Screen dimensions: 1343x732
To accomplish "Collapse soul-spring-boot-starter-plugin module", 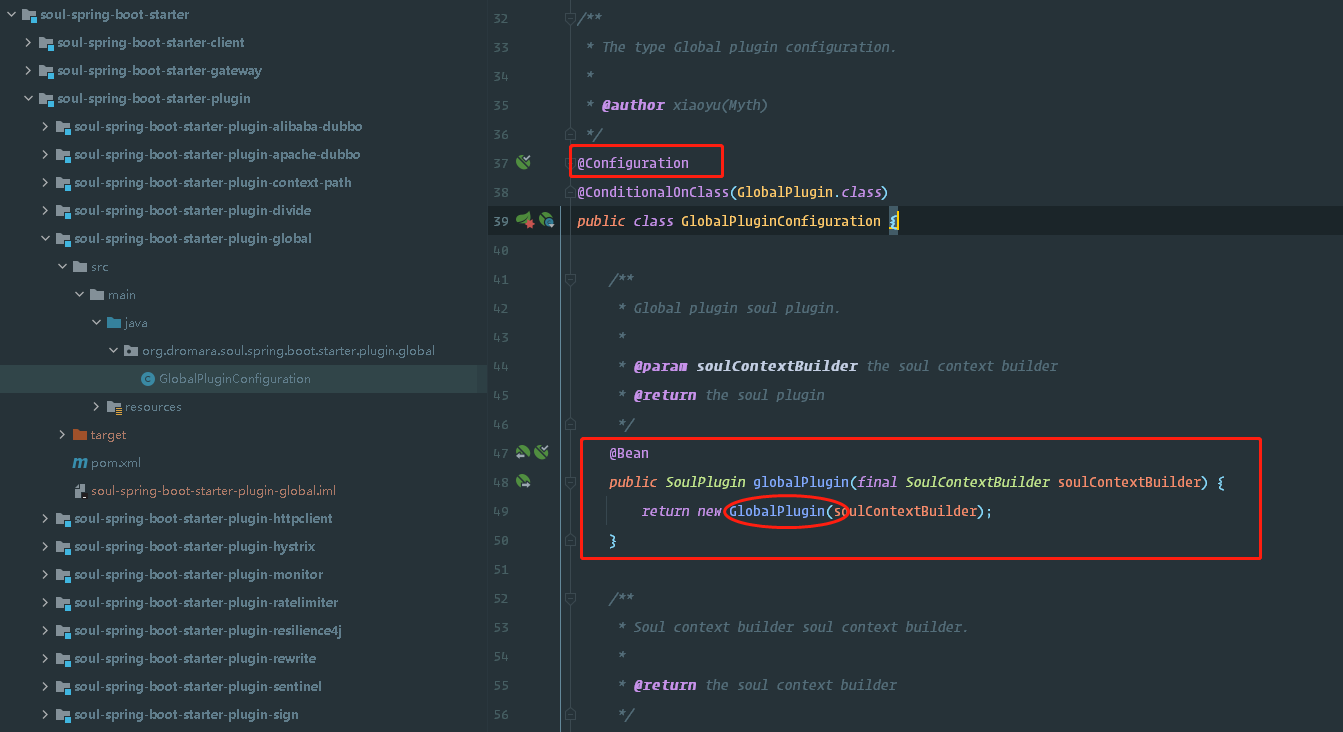I will click(x=28, y=99).
